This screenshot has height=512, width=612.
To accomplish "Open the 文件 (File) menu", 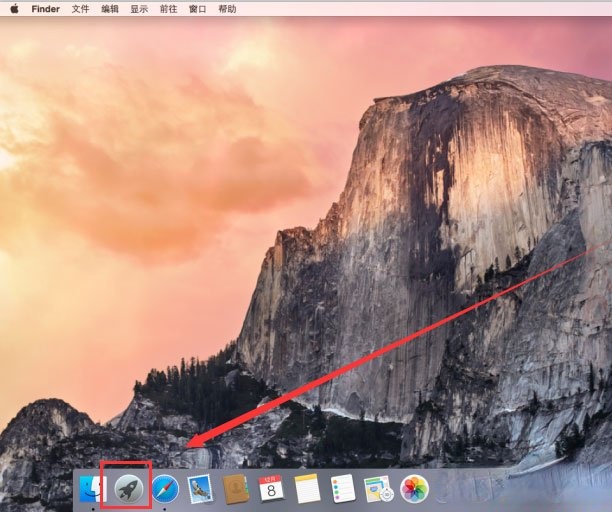I will coord(80,8).
